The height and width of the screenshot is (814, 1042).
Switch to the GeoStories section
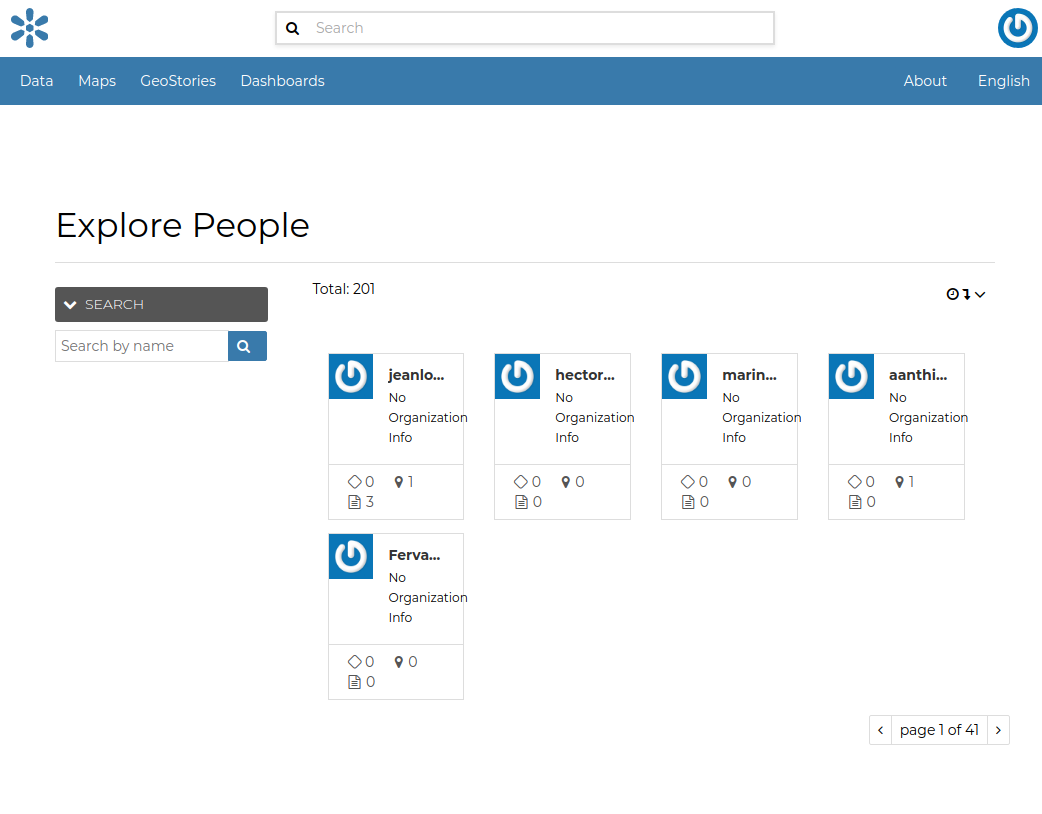coord(178,80)
